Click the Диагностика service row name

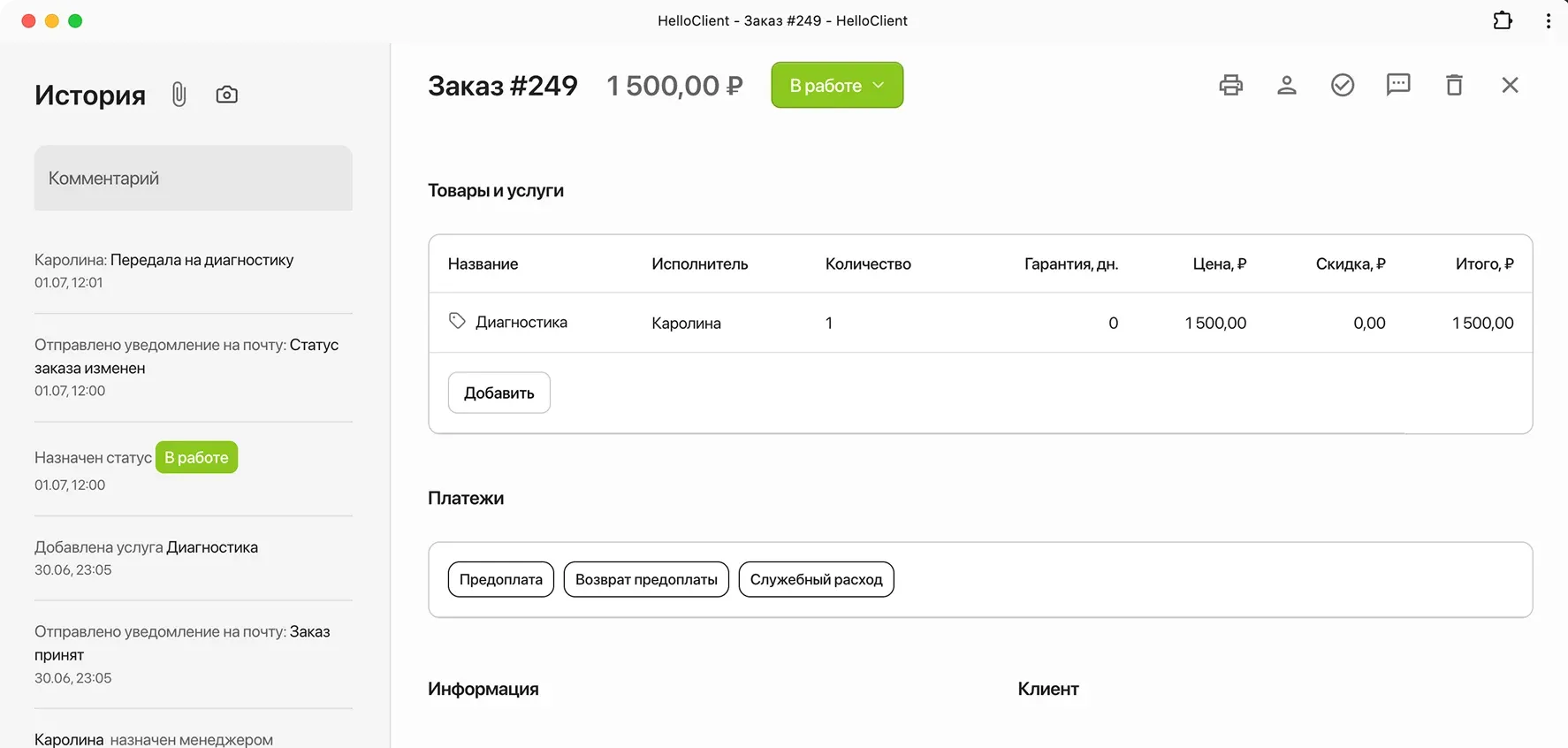click(521, 323)
